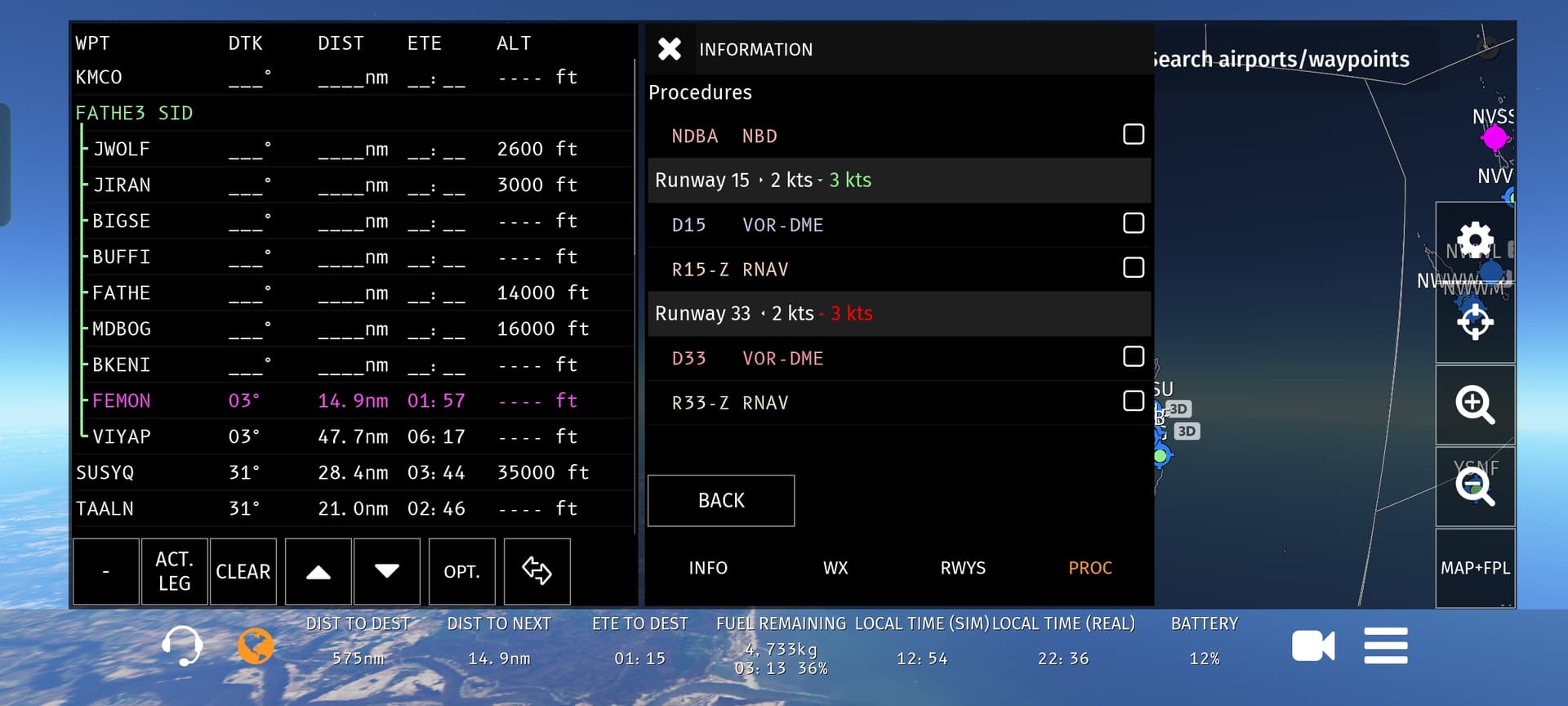Move selected waypoint up with arrow
1568x706 pixels.
(318, 571)
